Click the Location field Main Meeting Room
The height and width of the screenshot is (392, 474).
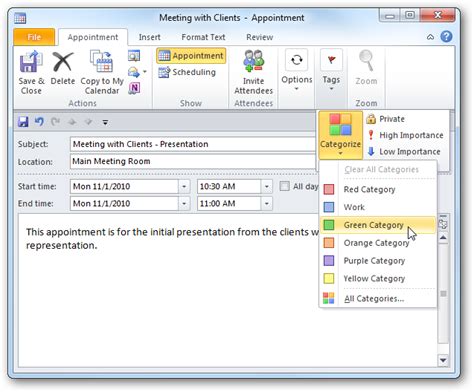(193, 161)
